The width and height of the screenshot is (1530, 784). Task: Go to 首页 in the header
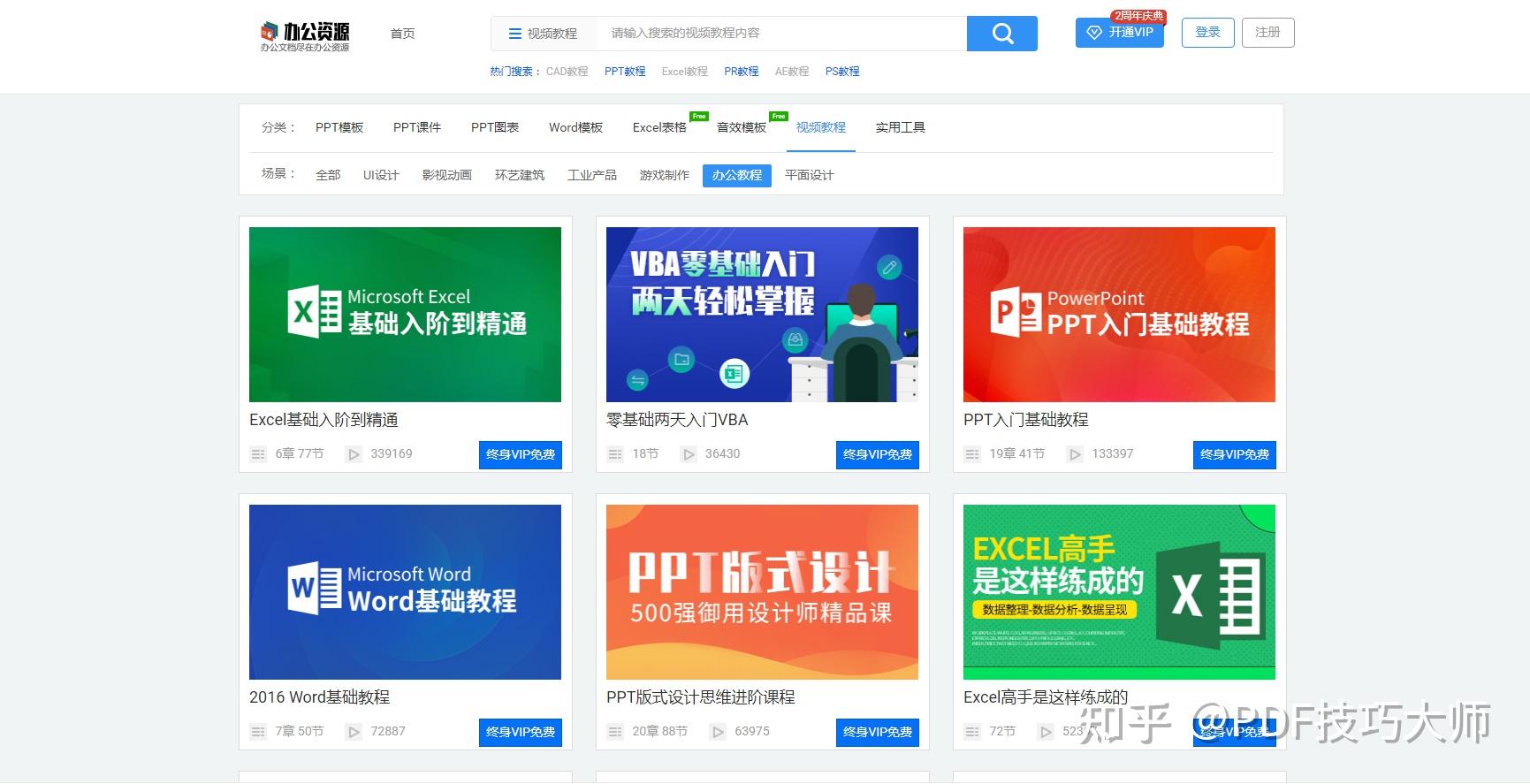(402, 34)
